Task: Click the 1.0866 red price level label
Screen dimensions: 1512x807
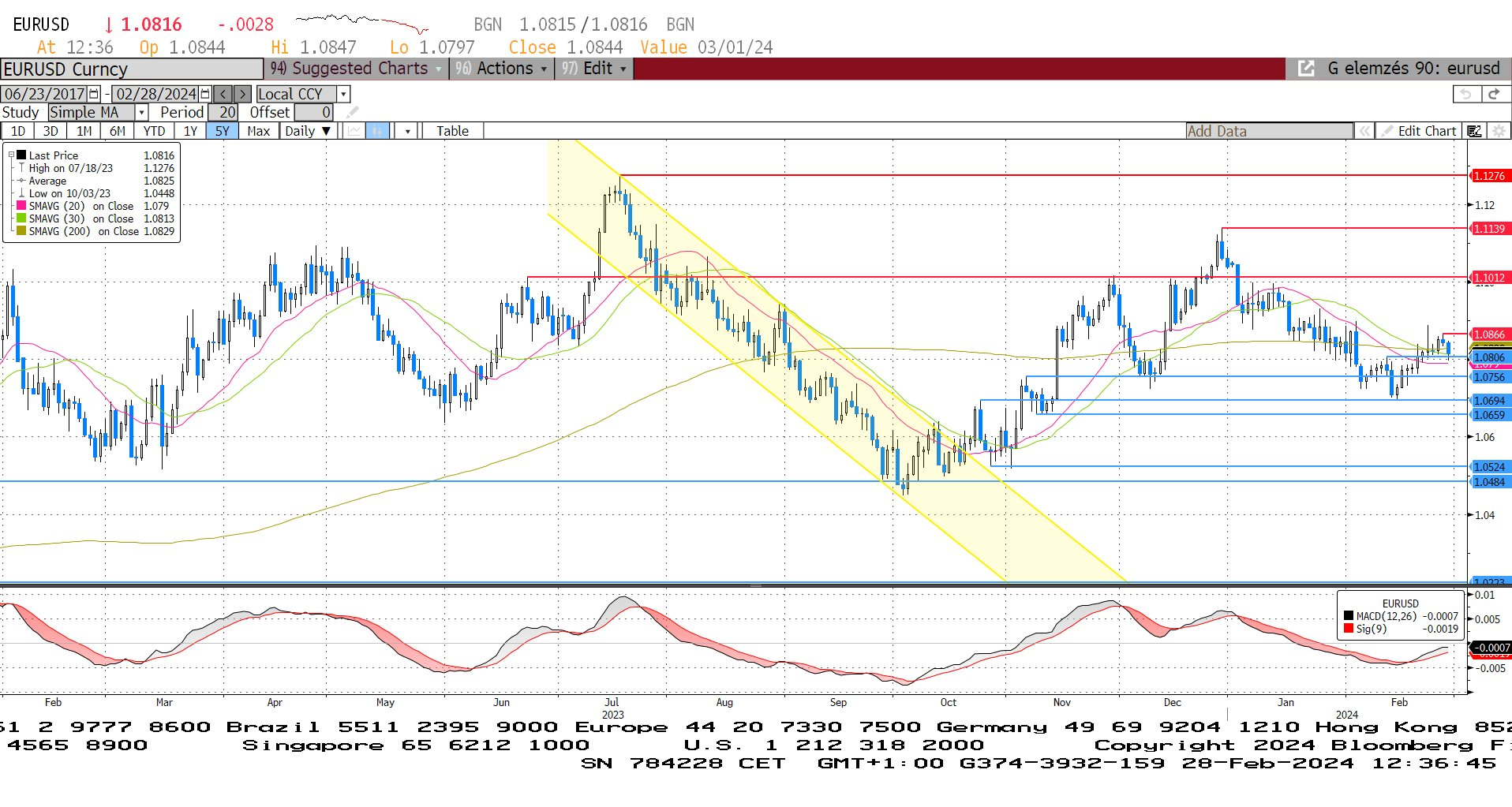Action: pos(1489,334)
